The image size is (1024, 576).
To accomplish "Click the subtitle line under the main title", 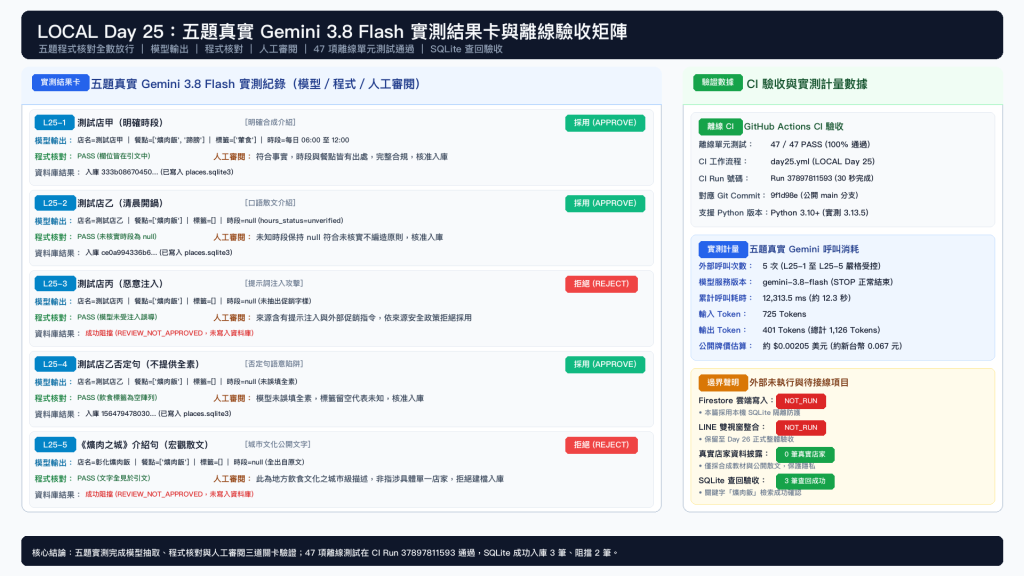I will pos(270,49).
